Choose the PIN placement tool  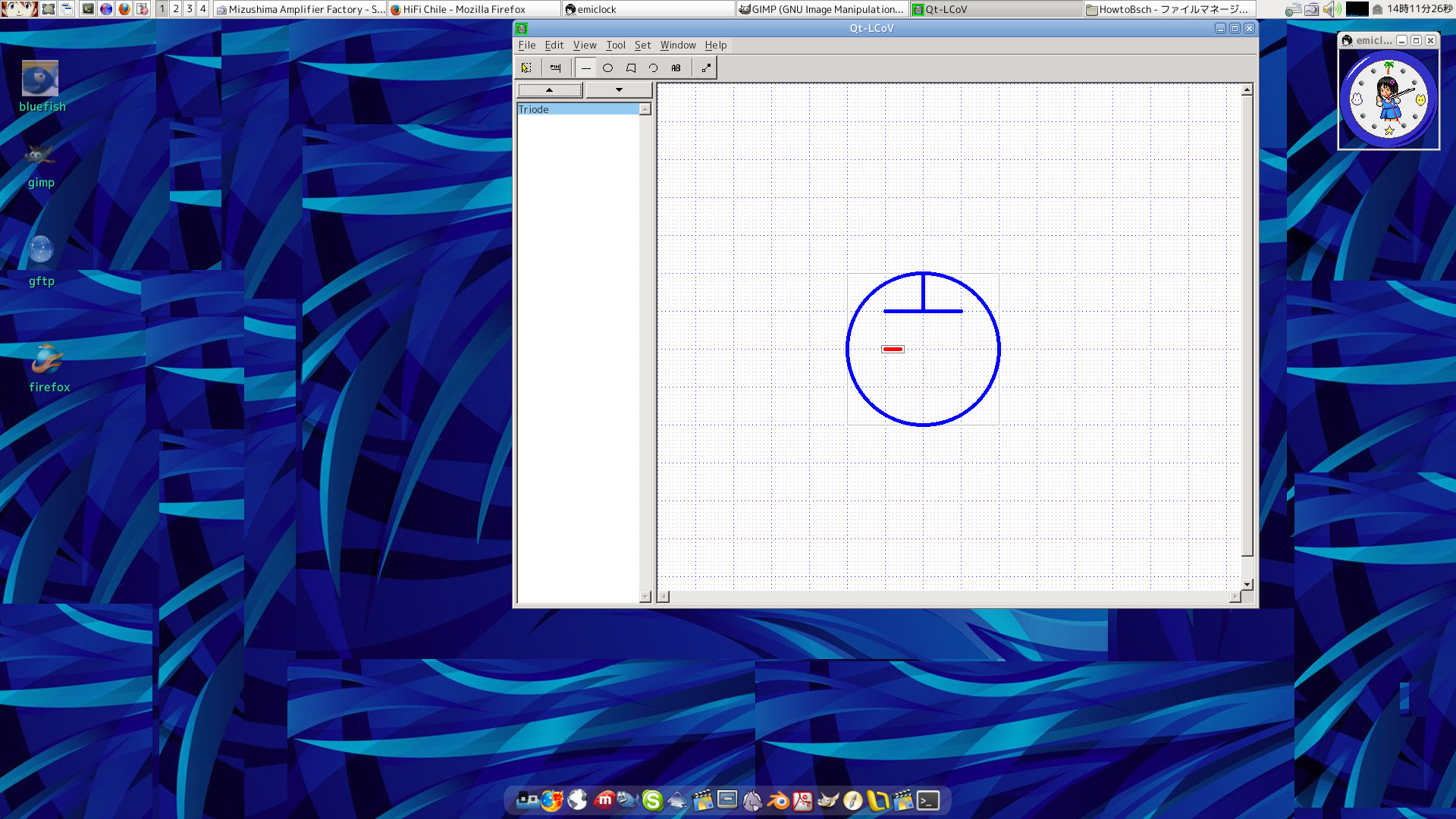click(x=555, y=68)
